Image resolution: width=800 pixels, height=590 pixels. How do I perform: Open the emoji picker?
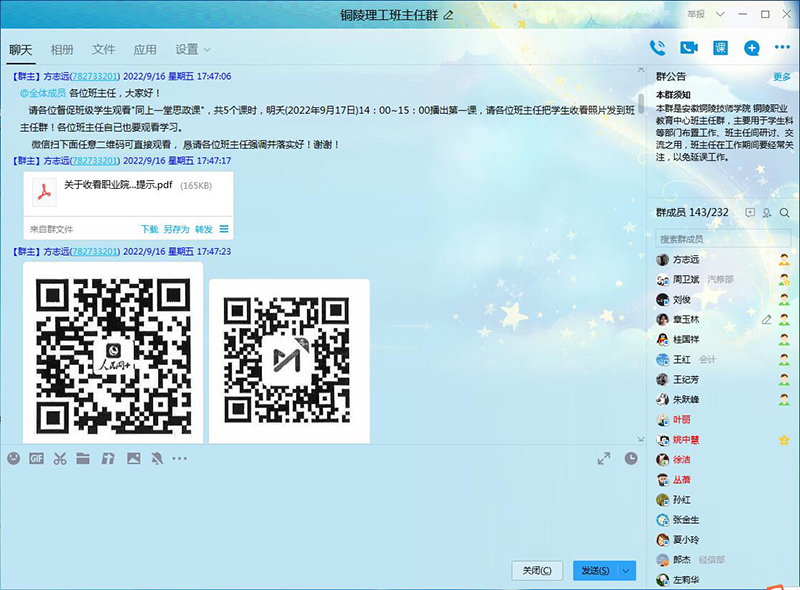[x=14, y=458]
